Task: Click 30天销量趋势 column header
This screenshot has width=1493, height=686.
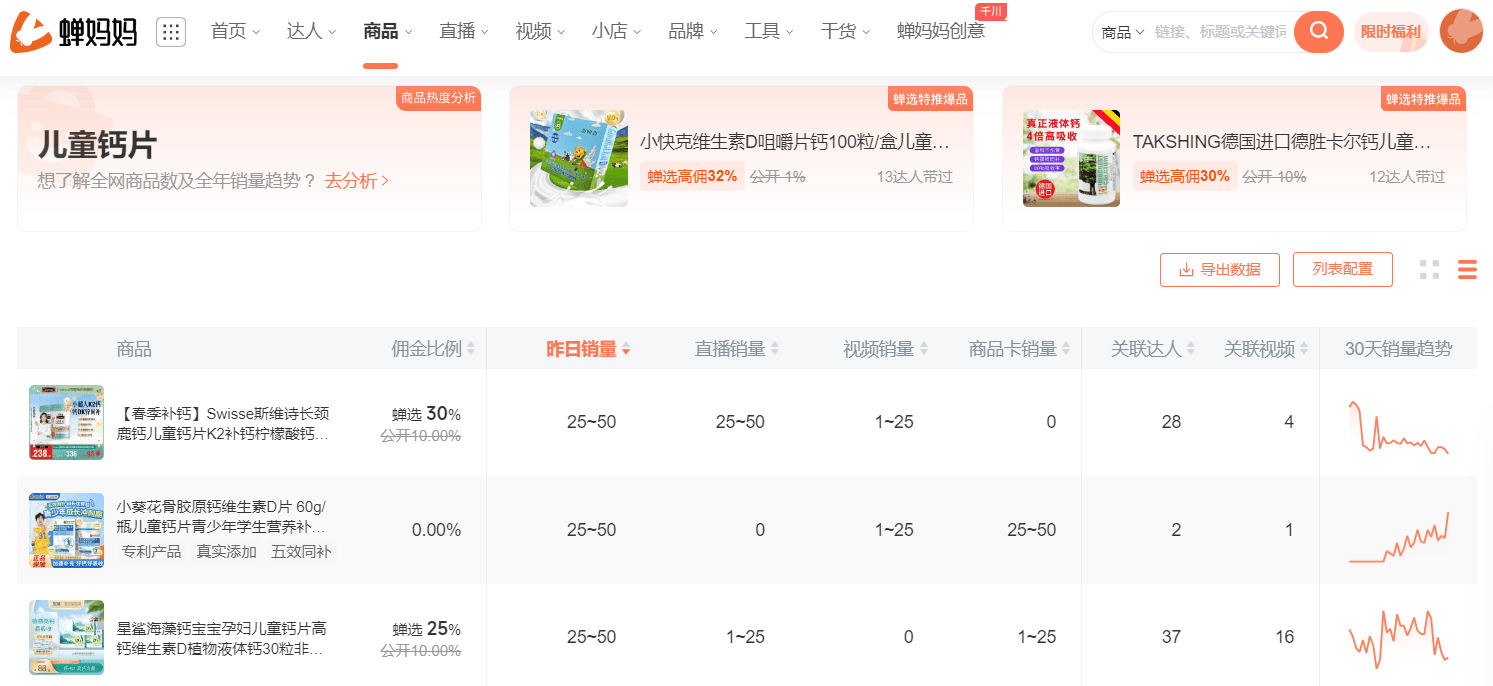Action: tap(1398, 349)
